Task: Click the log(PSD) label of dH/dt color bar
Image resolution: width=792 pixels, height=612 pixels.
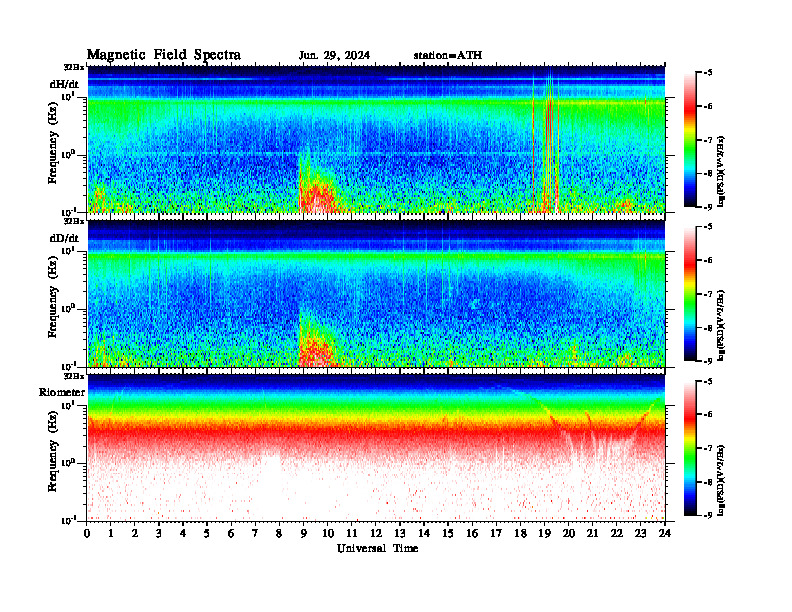Action: click(722, 171)
